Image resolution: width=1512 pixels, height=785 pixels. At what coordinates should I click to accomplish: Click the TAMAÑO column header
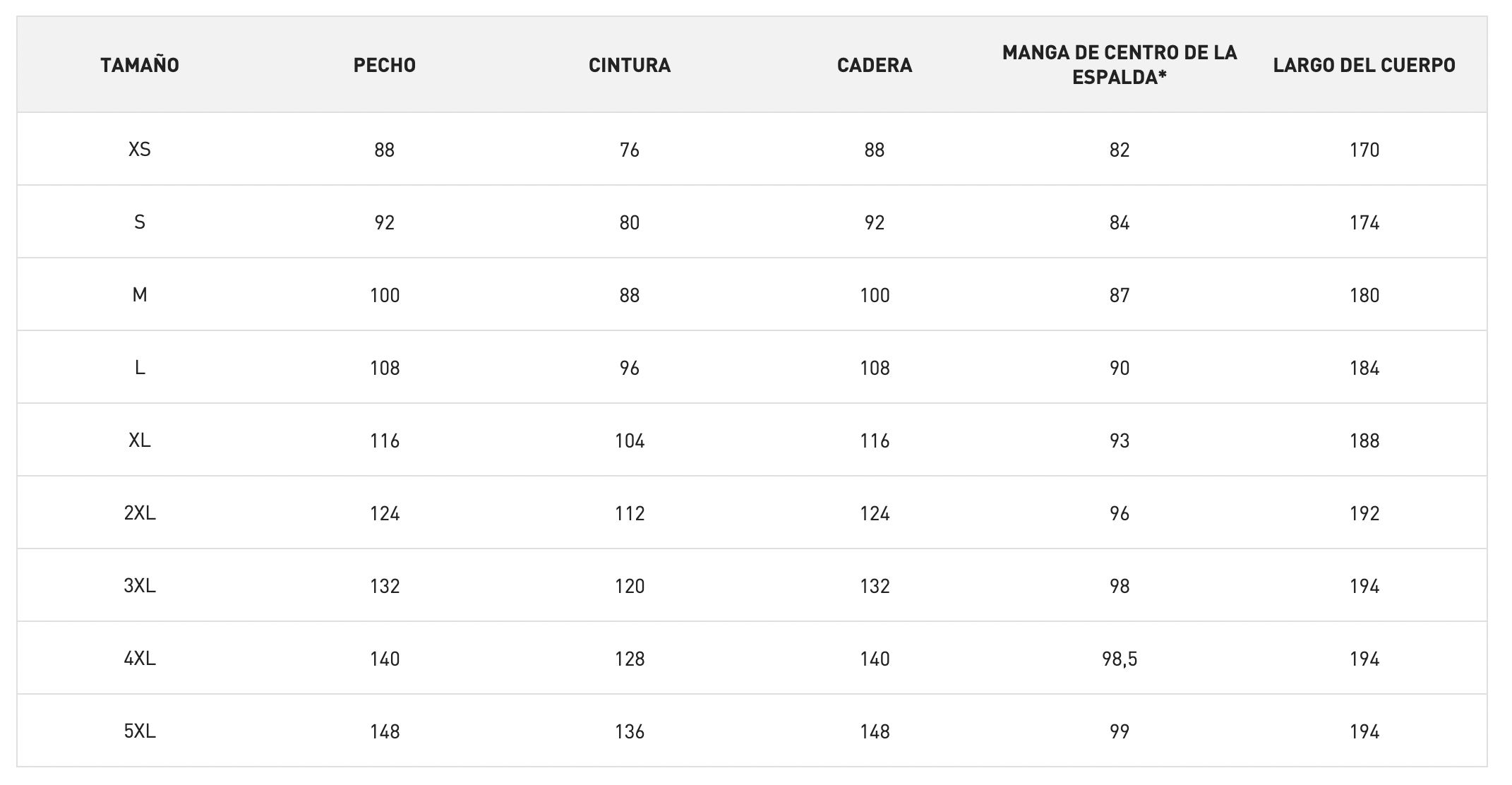click(140, 65)
